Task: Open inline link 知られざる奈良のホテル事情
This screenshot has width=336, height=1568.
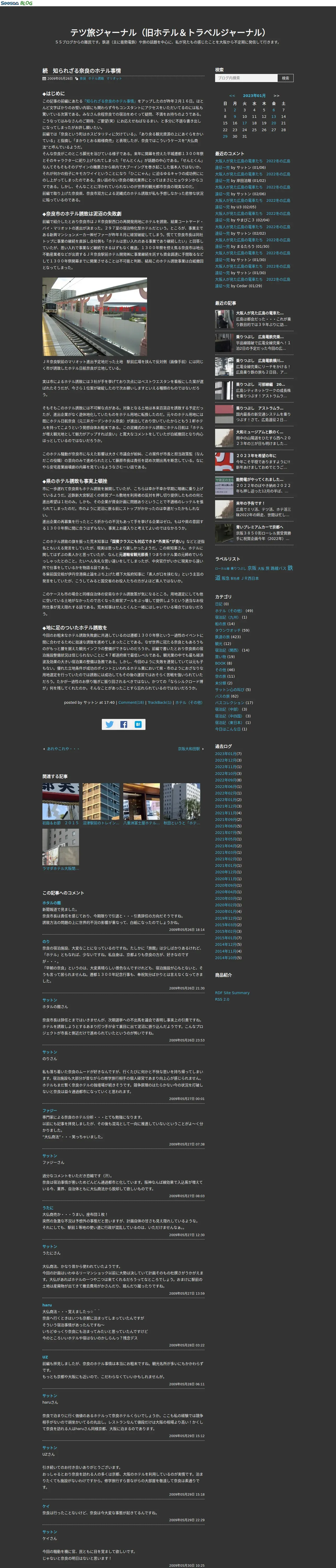Action: click(x=110, y=101)
